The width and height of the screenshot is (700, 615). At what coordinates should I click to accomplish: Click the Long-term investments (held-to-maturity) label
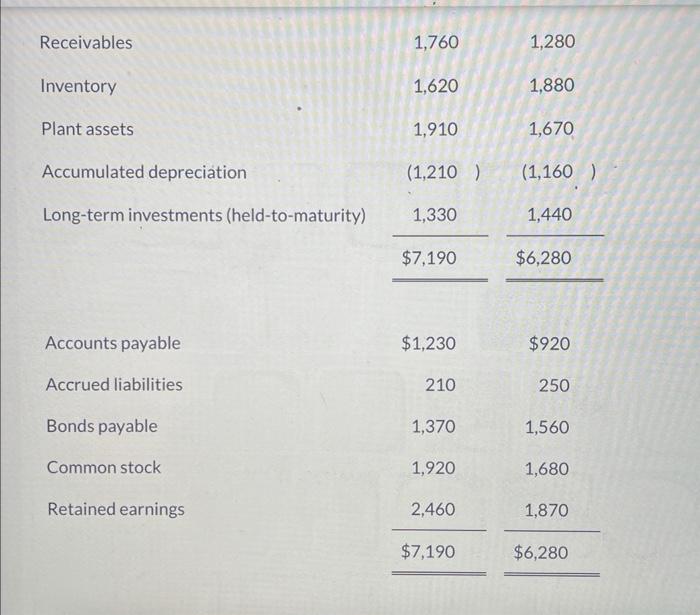tap(203, 215)
